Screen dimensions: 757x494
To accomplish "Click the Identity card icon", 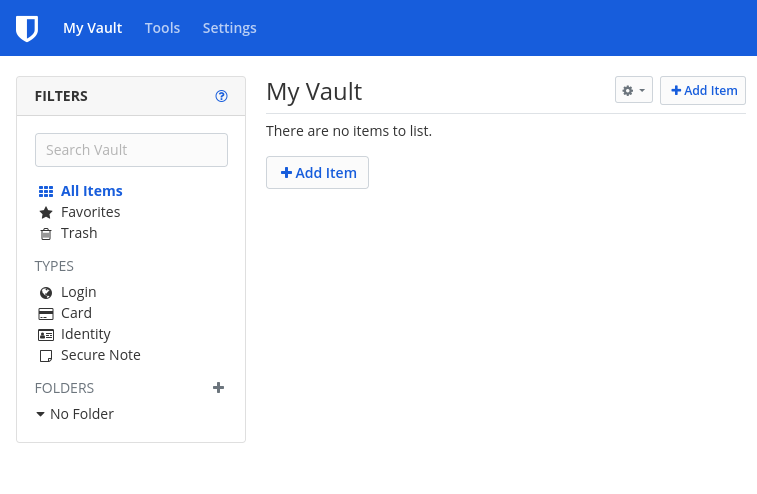I will (x=46, y=335).
